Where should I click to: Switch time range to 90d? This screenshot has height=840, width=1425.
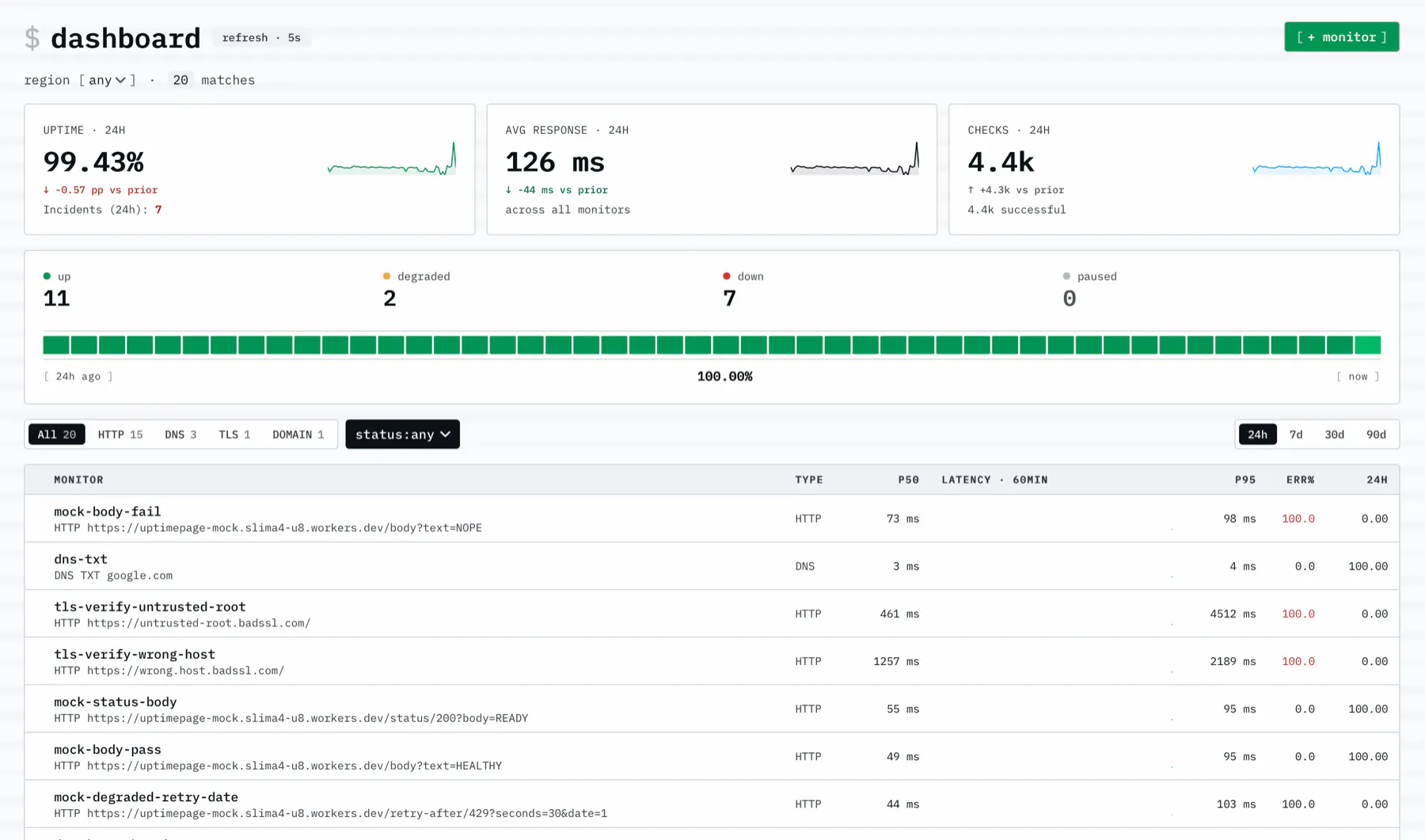pos(1376,434)
